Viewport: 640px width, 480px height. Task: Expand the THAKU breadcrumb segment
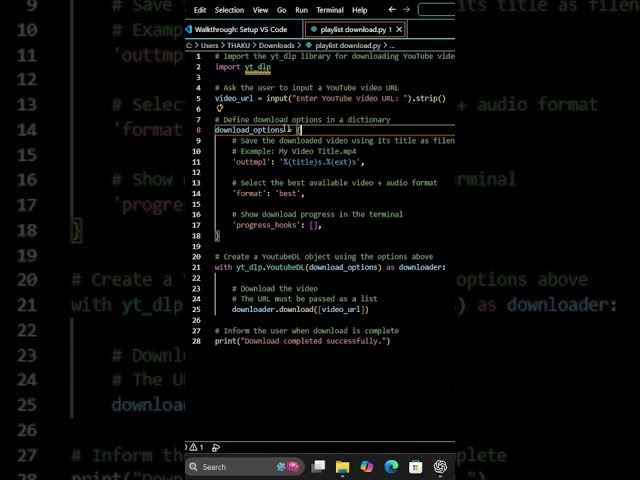pyautogui.click(x=238, y=45)
